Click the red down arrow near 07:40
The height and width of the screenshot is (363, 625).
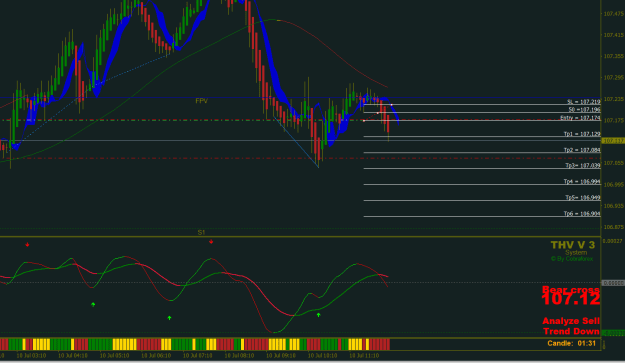pyautogui.click(x=211, y=241)
